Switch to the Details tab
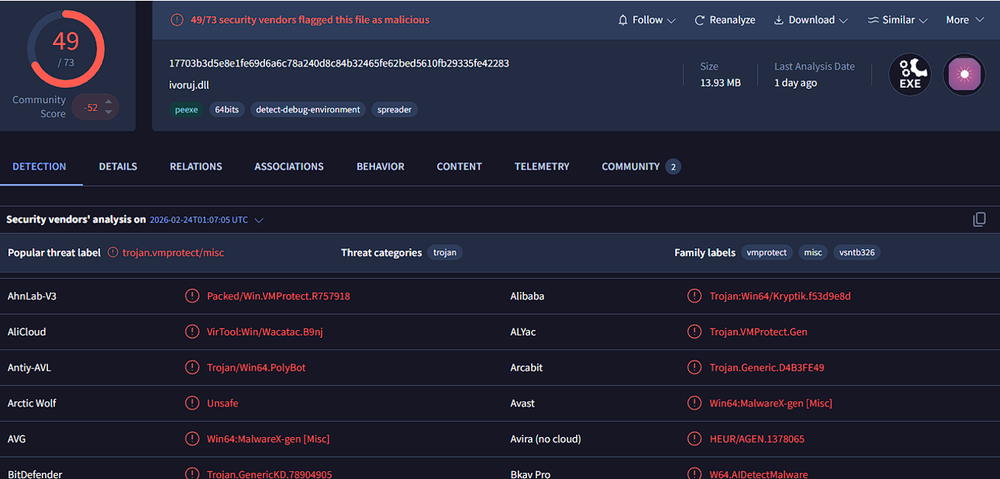 118,166
